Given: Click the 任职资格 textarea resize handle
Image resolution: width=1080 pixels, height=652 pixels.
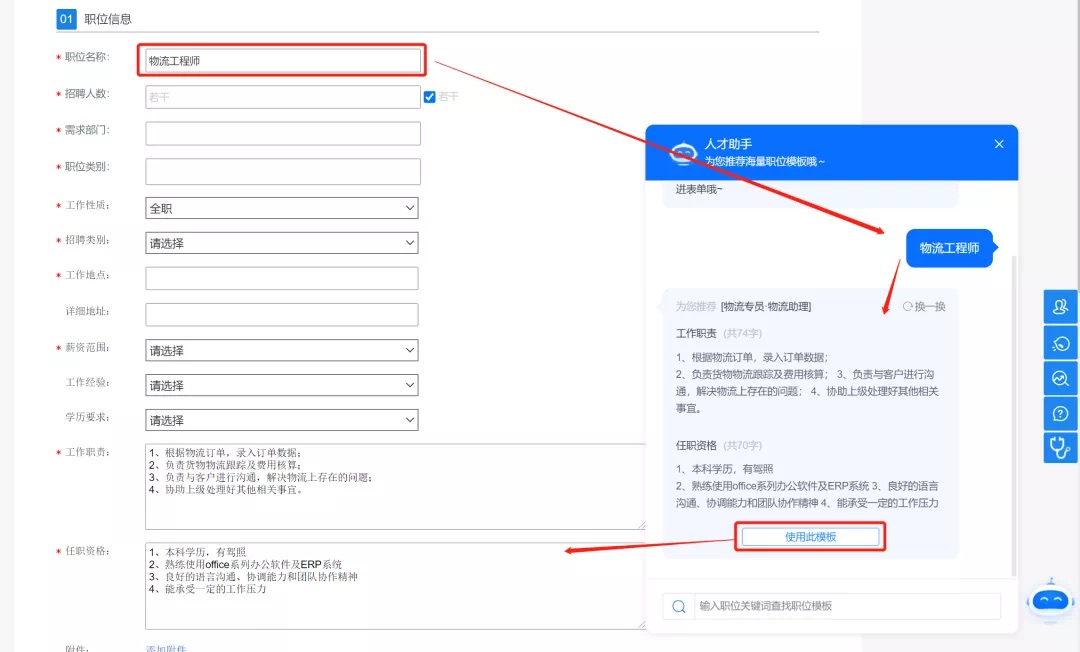Looking at the screenshot, I should (641, 624).
